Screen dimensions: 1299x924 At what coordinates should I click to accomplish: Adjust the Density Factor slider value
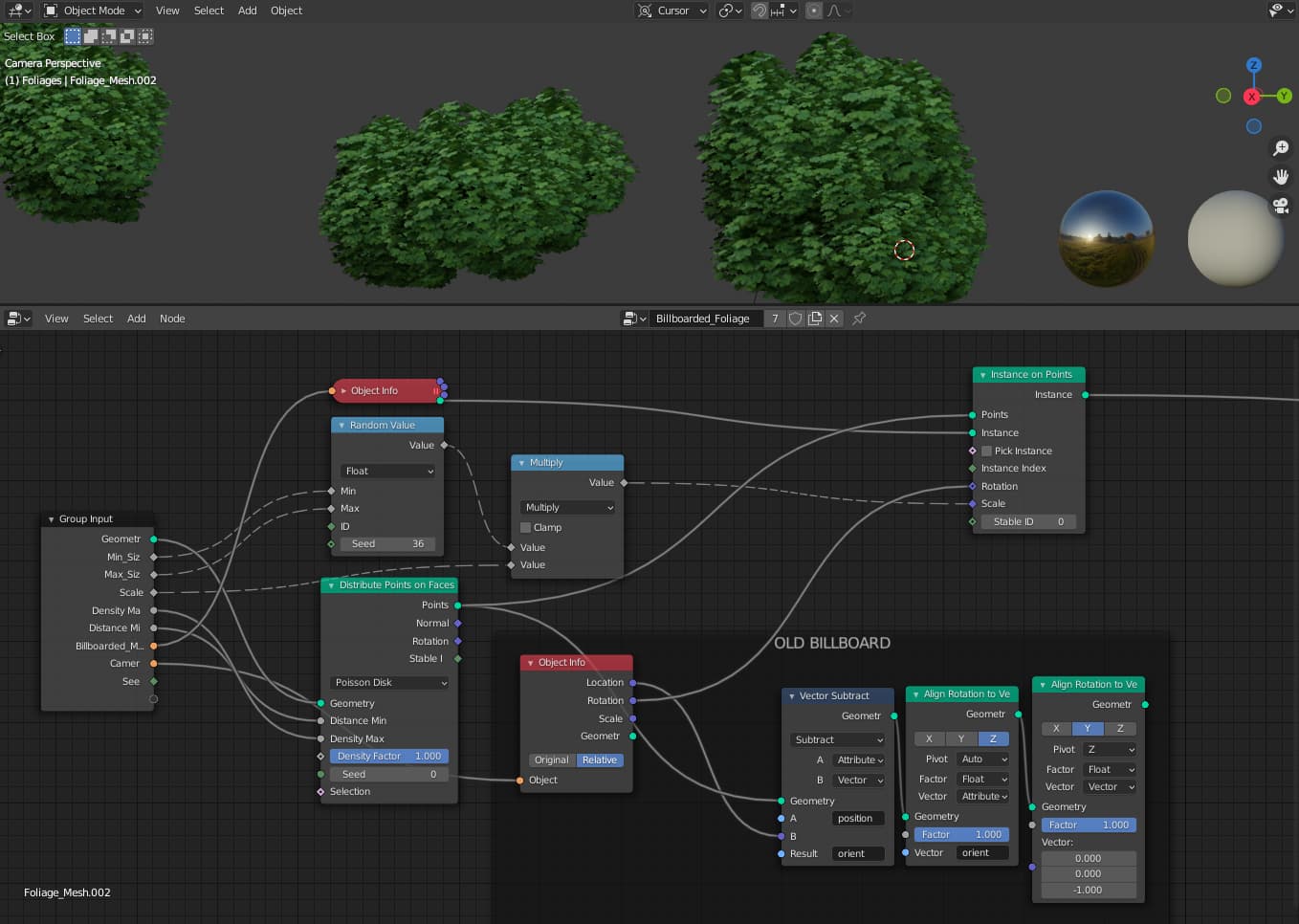coord(388,756)
